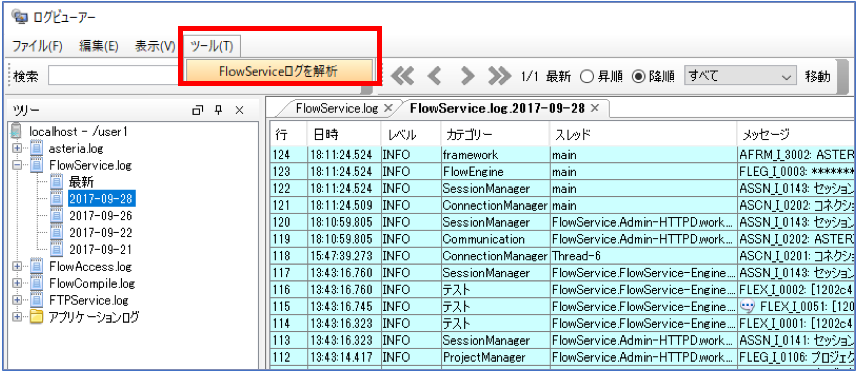Expand the FlowAccess.log tree node
Image resolution: width=856 pixels, height=373 pixels.
(17, 267)
